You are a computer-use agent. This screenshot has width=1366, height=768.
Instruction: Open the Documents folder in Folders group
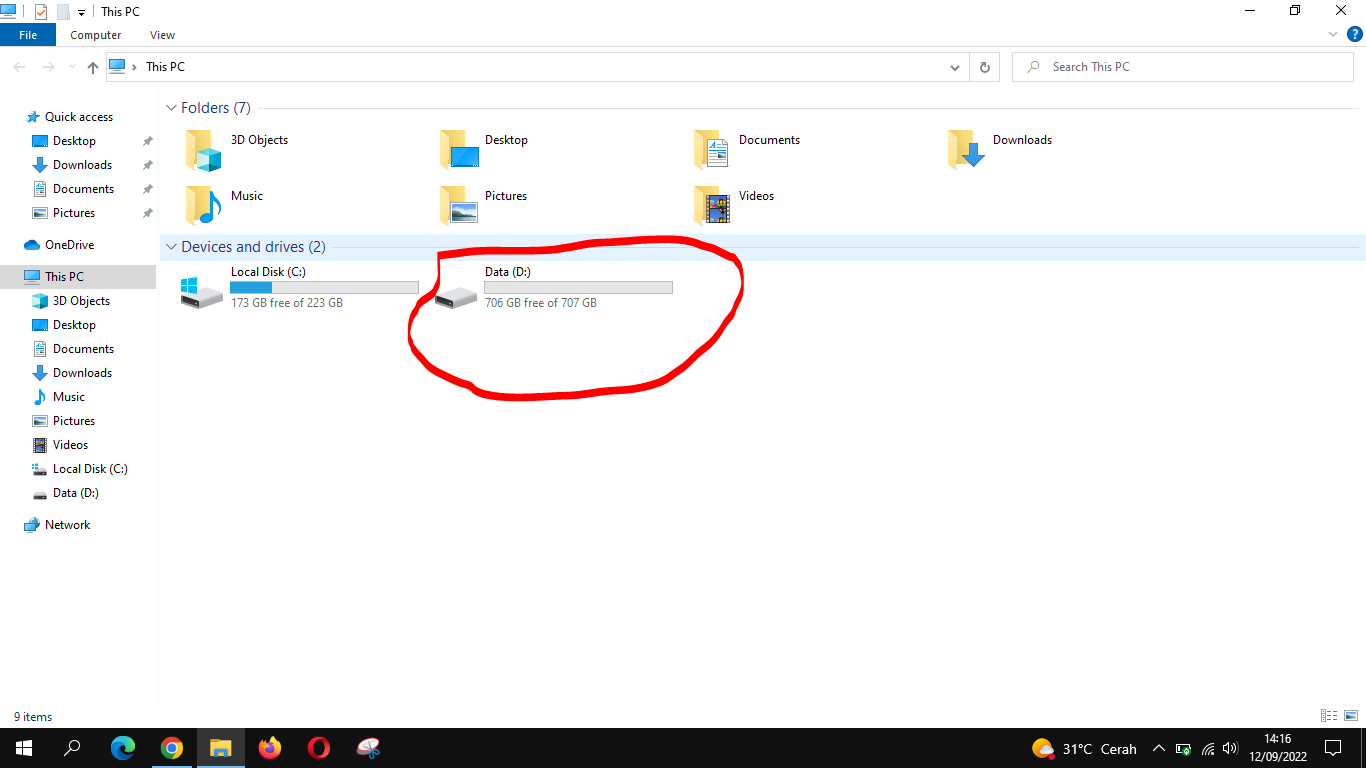(x=747, y=150)
